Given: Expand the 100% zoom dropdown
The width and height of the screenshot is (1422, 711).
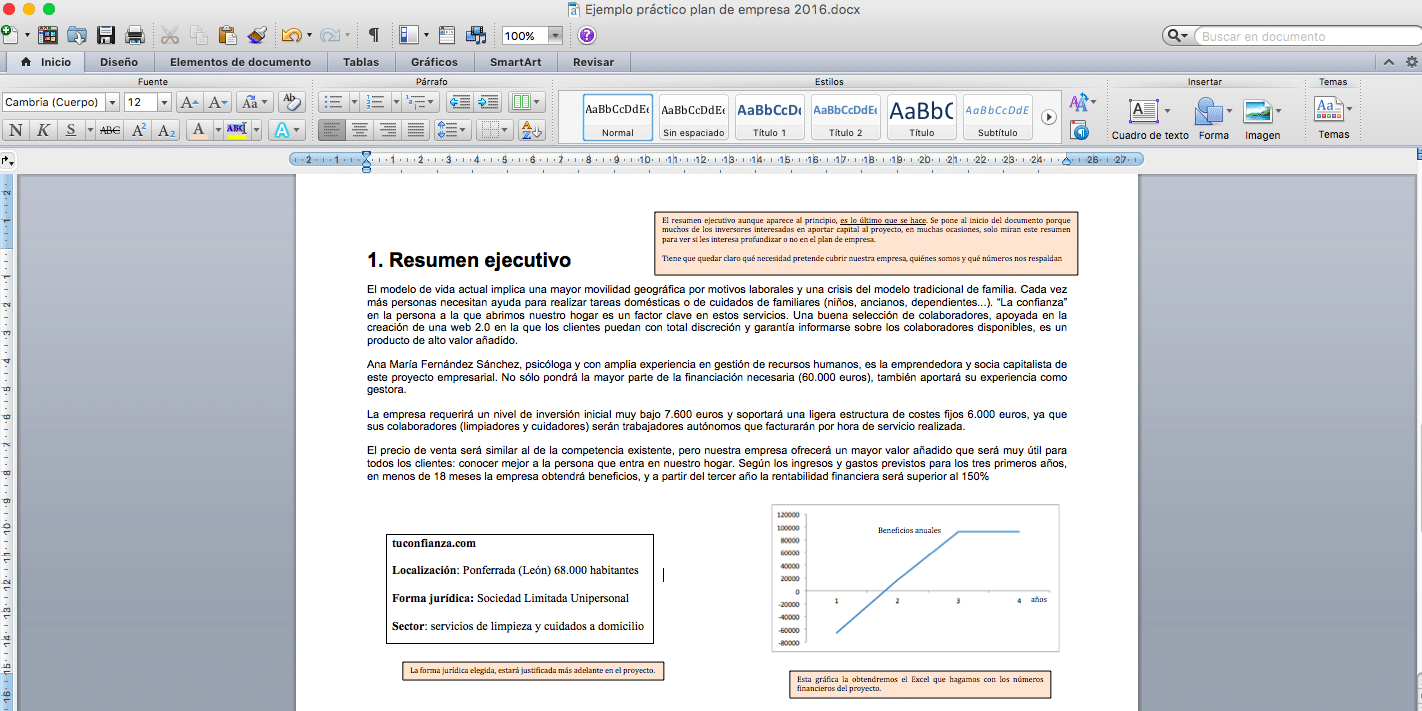Looking at the screenshot, I should [555, 36].
